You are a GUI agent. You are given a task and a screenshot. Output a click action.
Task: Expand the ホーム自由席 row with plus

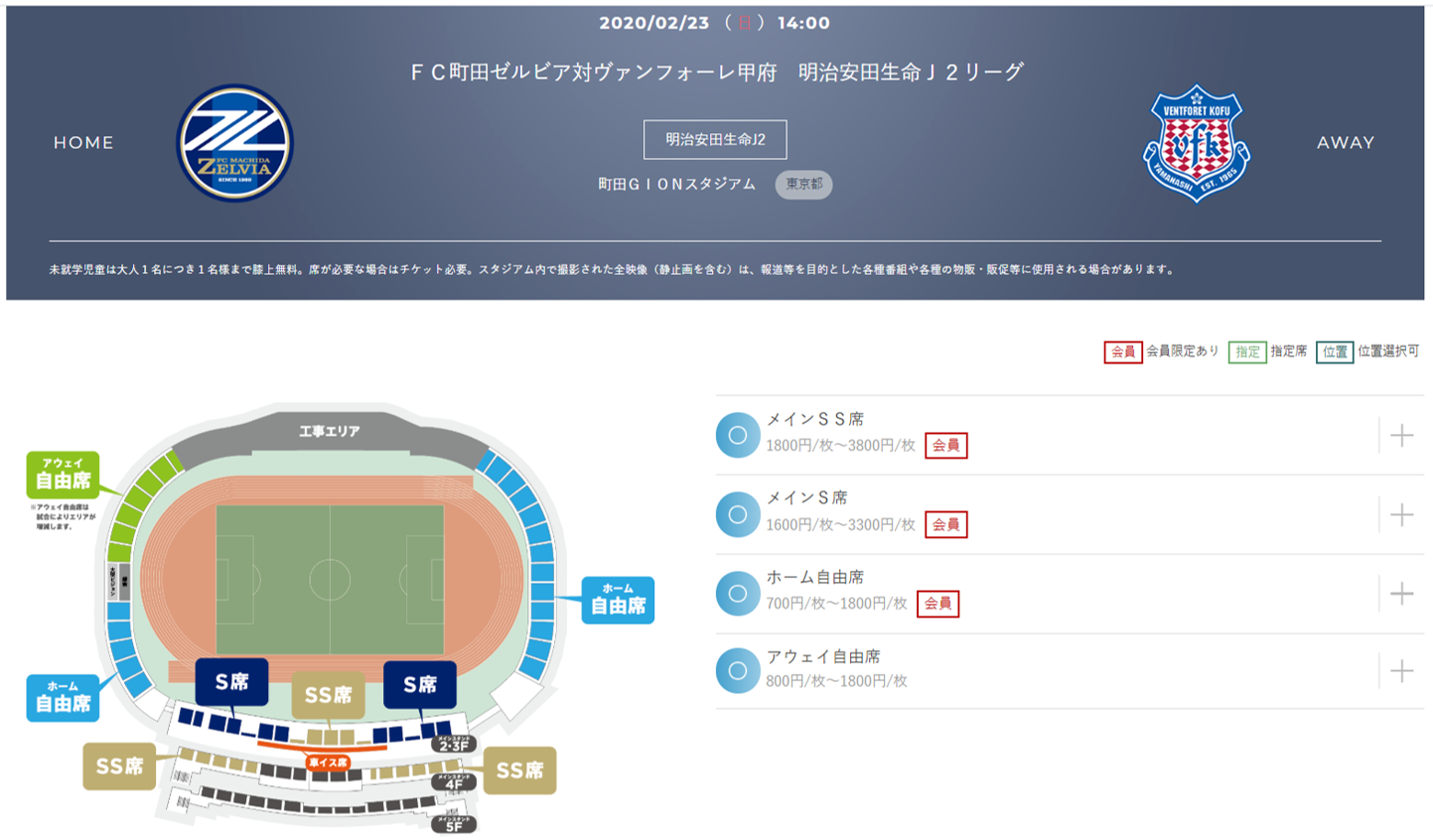coord(1401,594)
